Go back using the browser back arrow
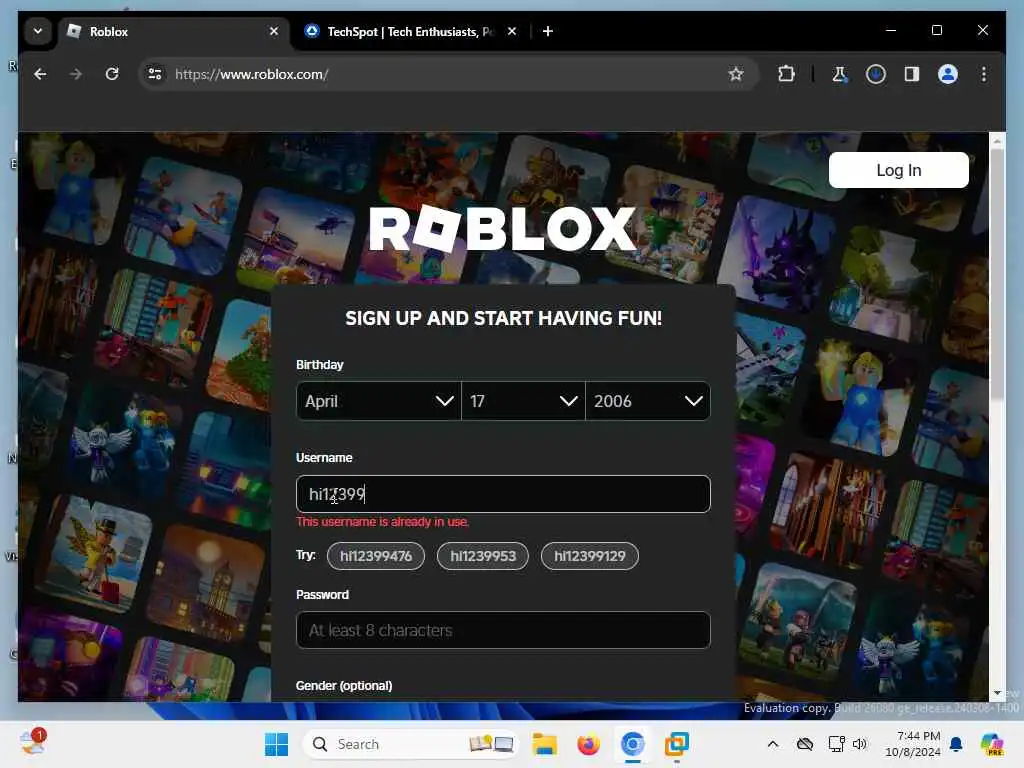Screen dimensions: 1024x768 point(40,74)
